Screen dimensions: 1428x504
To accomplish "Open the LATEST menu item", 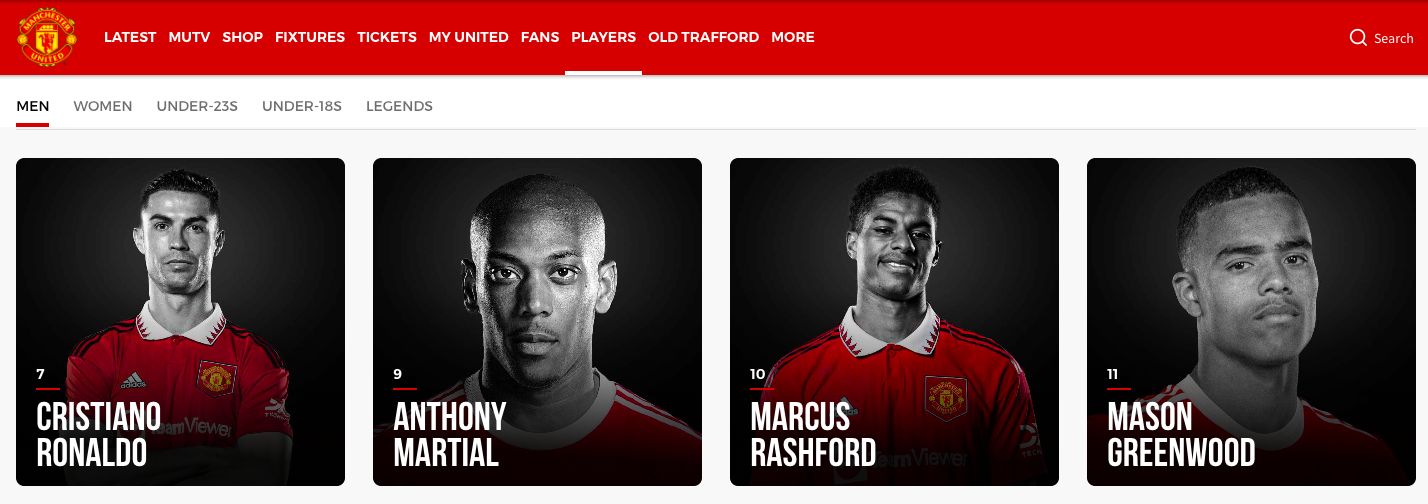I will (x=130, y=37).
